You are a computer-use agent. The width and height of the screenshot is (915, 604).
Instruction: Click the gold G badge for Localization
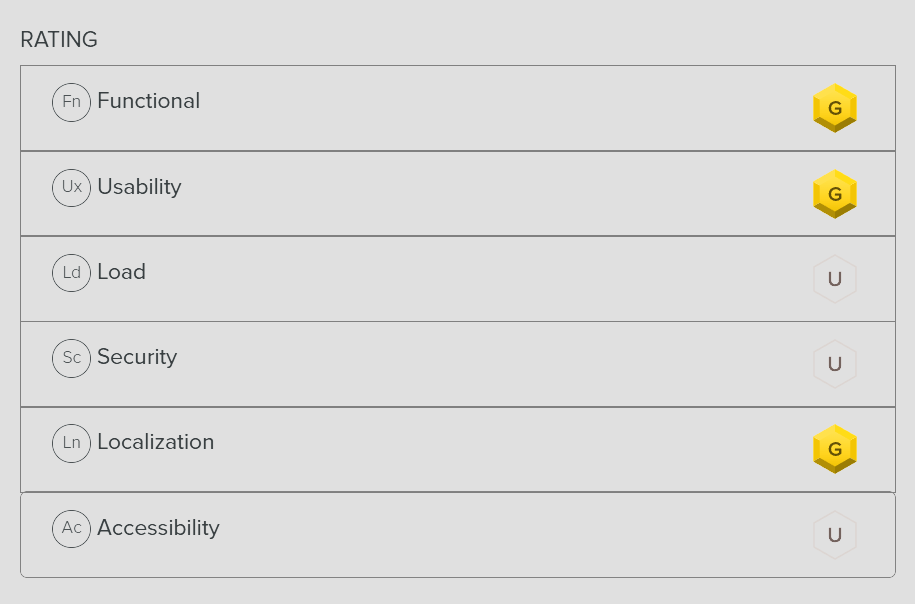(835, 449)
